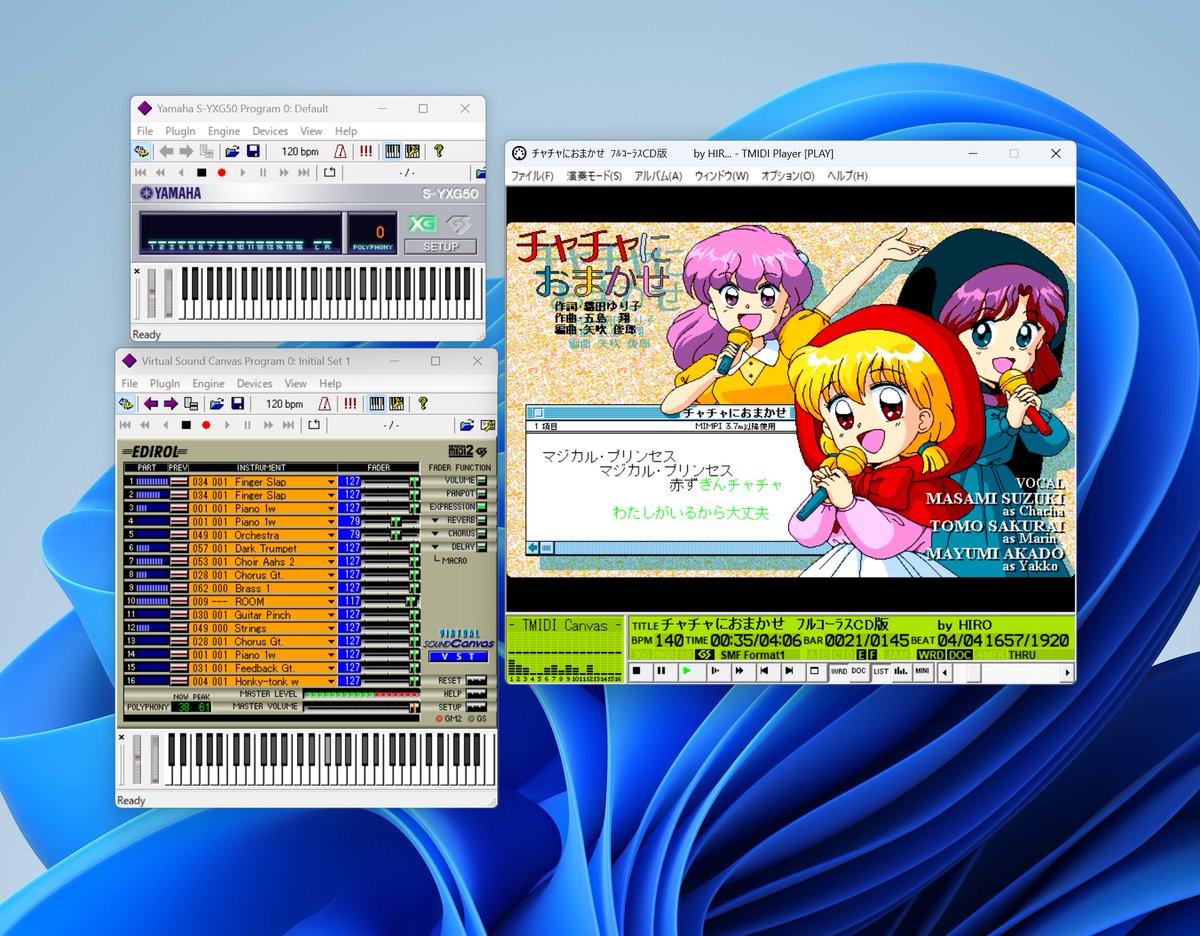Click the red panic (!!!) icon in the Yamaha window

(x=366, y=151)
